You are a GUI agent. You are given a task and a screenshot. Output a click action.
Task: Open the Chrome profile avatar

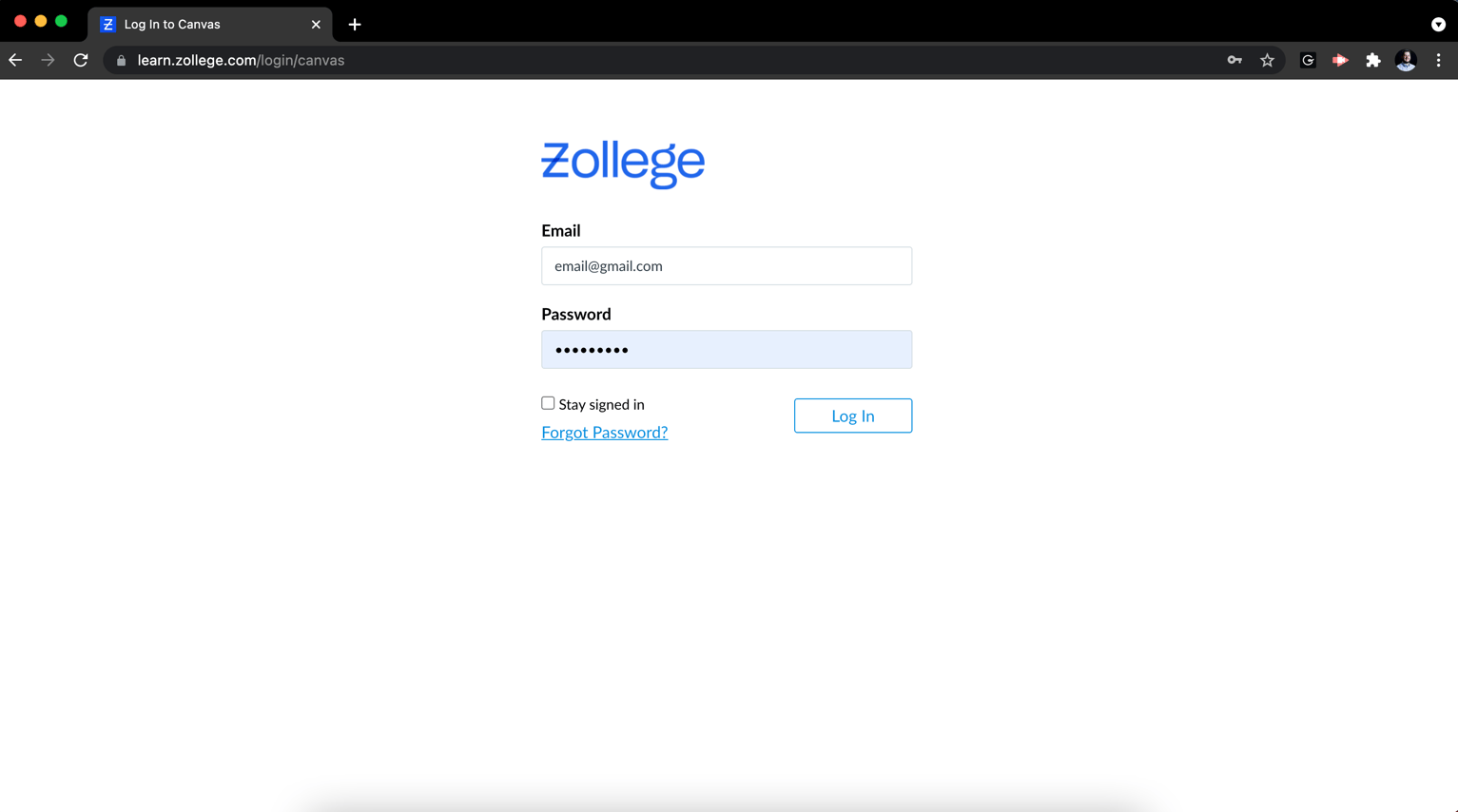1406,59
